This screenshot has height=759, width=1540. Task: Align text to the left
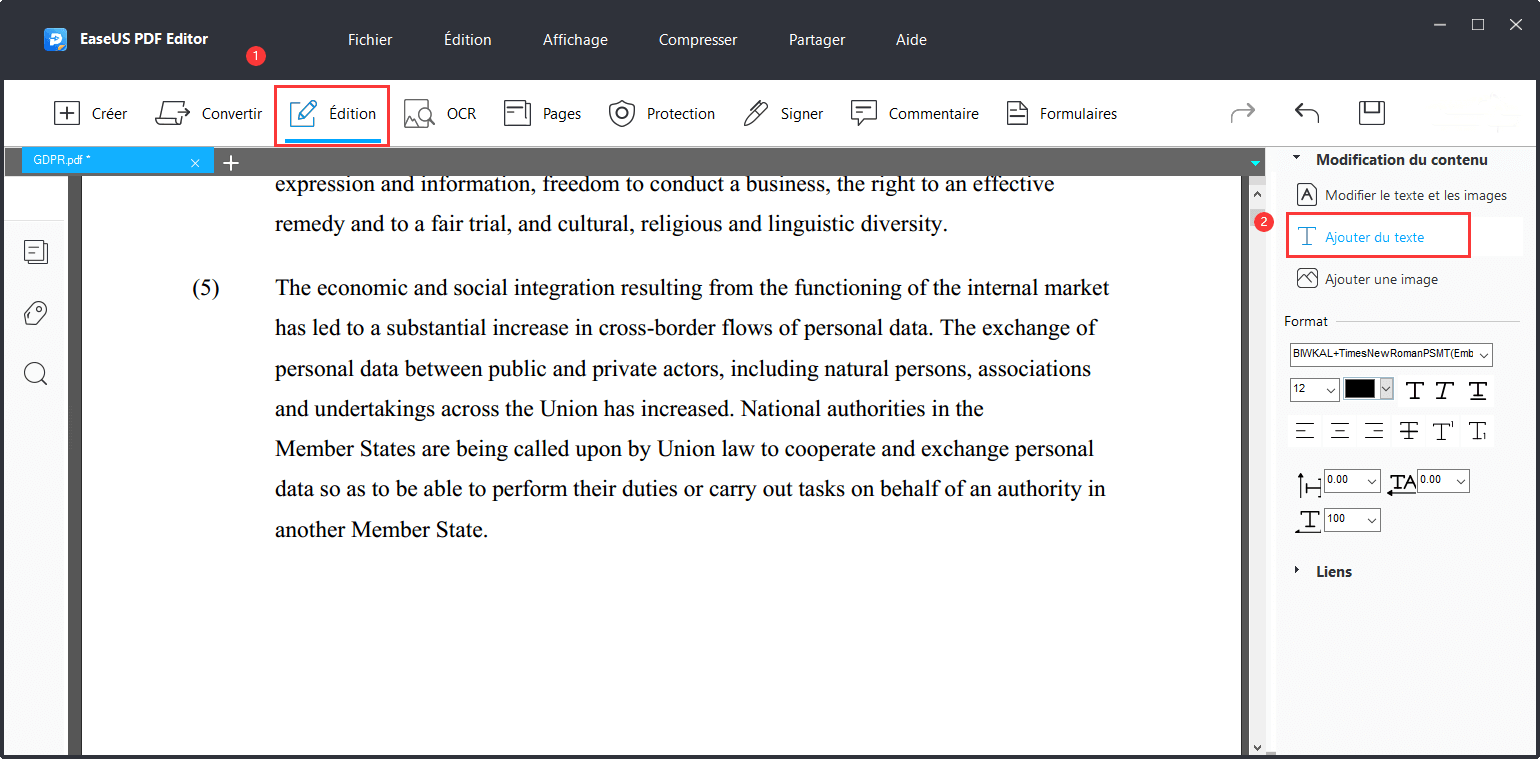point(1305,431)
